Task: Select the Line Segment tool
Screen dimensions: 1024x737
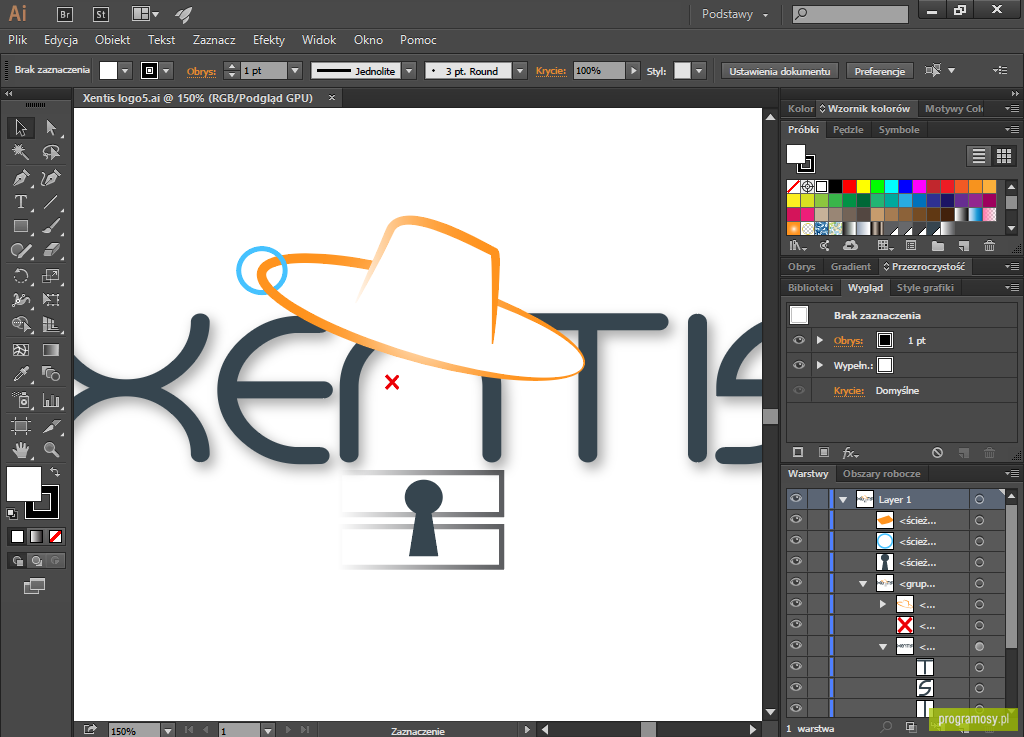Action: 51,202
